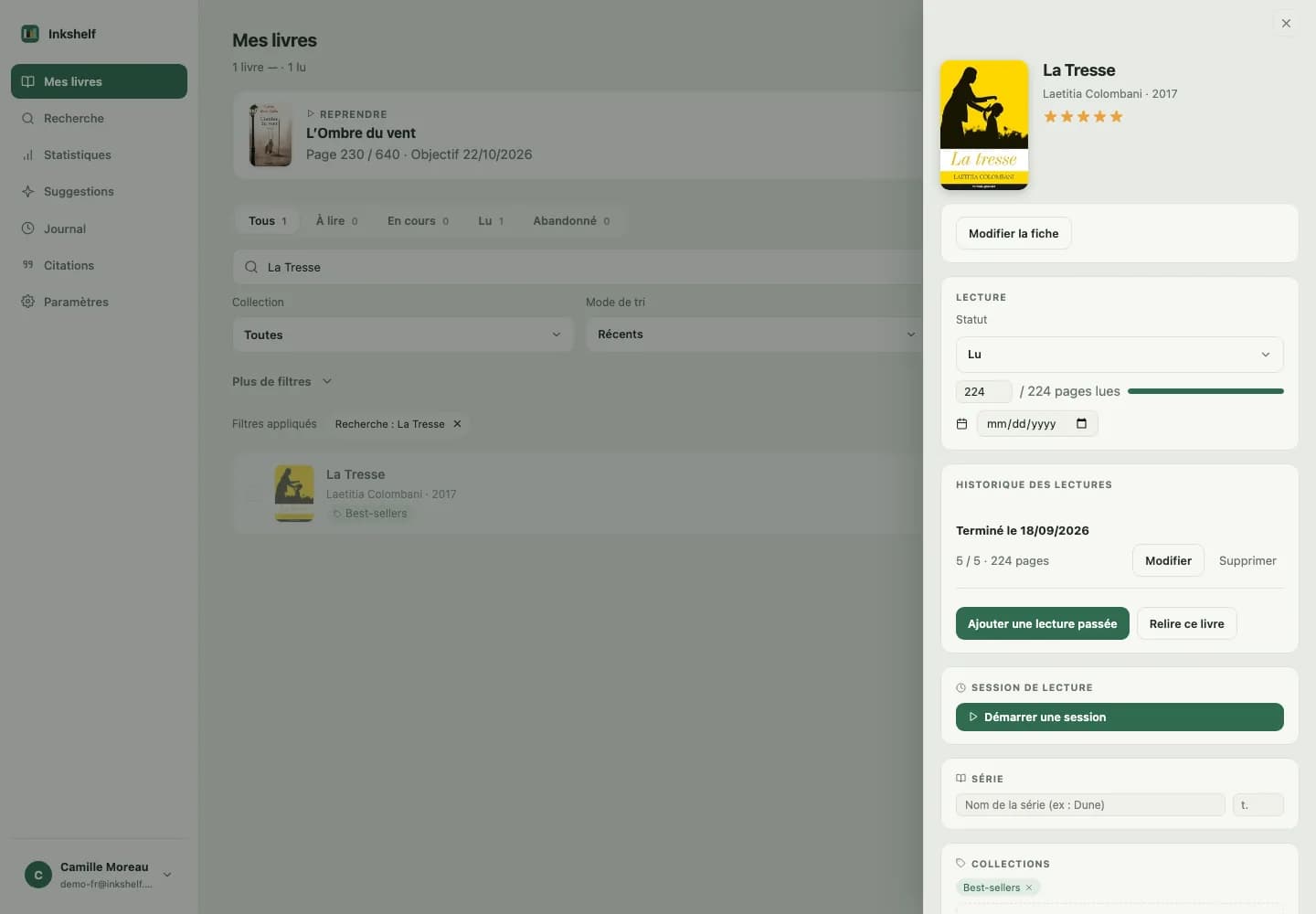Screen dimensions: 1316x914
Task: Select the Tous tab
Action: pyautogui.click(x=268, y=220)
